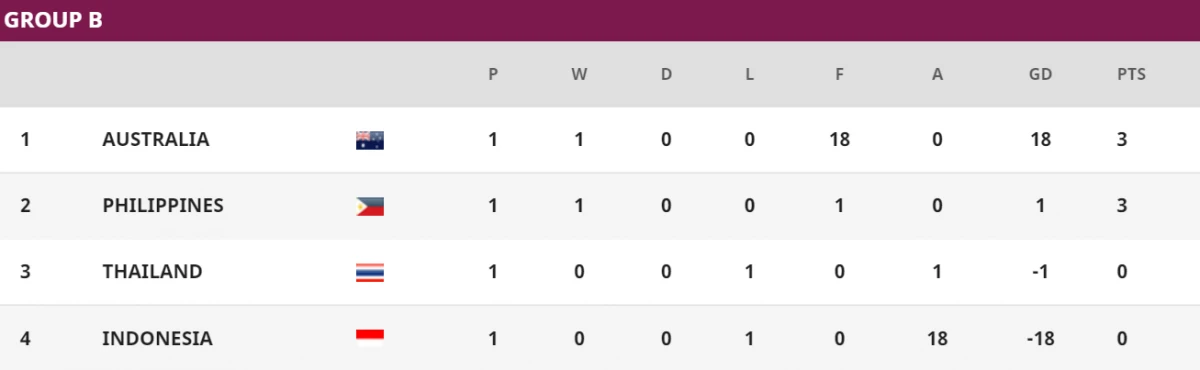Click the GD column header
The image size is (1200, 370).
click(1040, 74)
